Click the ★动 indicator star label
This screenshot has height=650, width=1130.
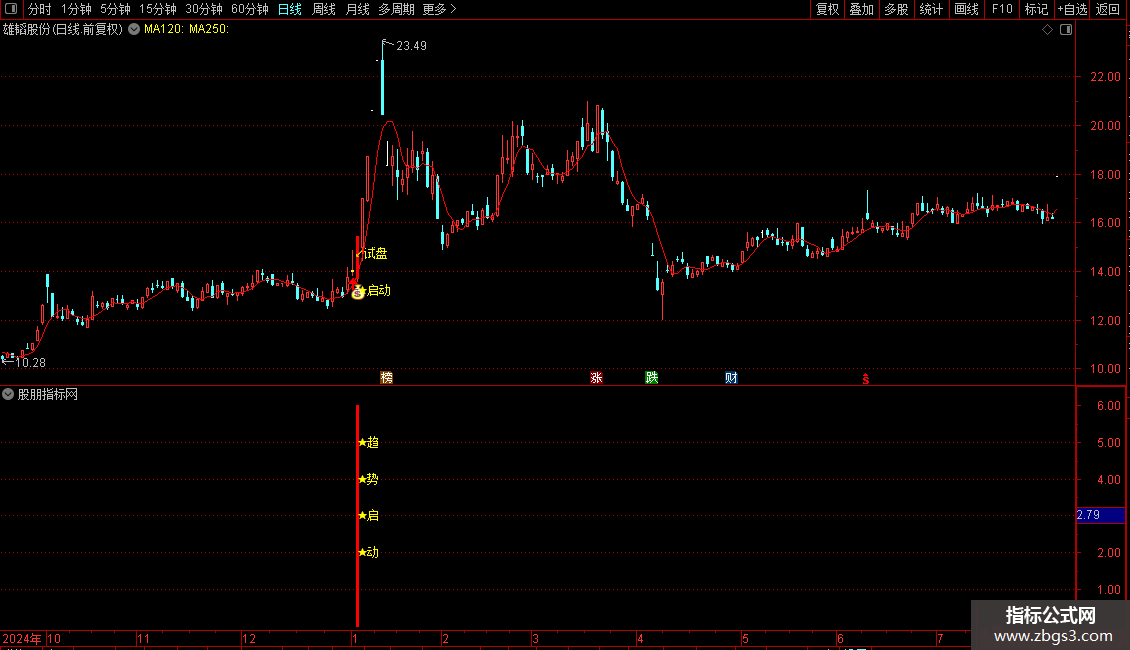(368, 553)
